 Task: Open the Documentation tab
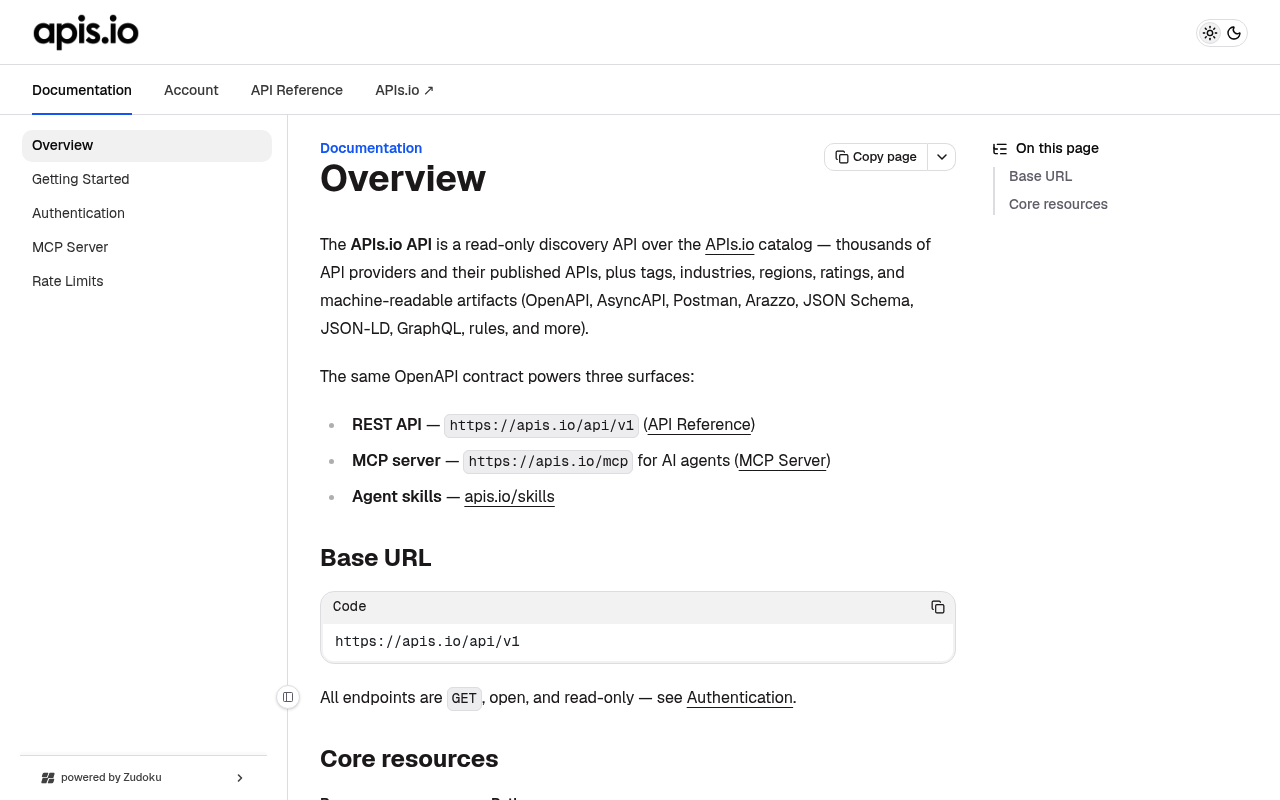pyautogui.click(x=82, y=90)
